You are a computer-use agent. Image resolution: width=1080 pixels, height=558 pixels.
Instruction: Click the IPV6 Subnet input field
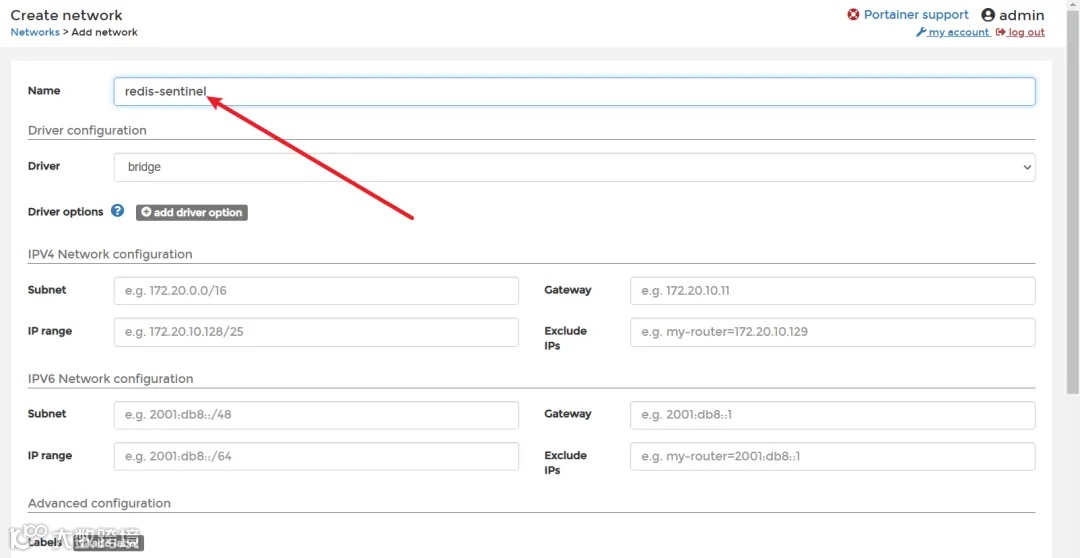pyautogui.click(x=316, y=415)
